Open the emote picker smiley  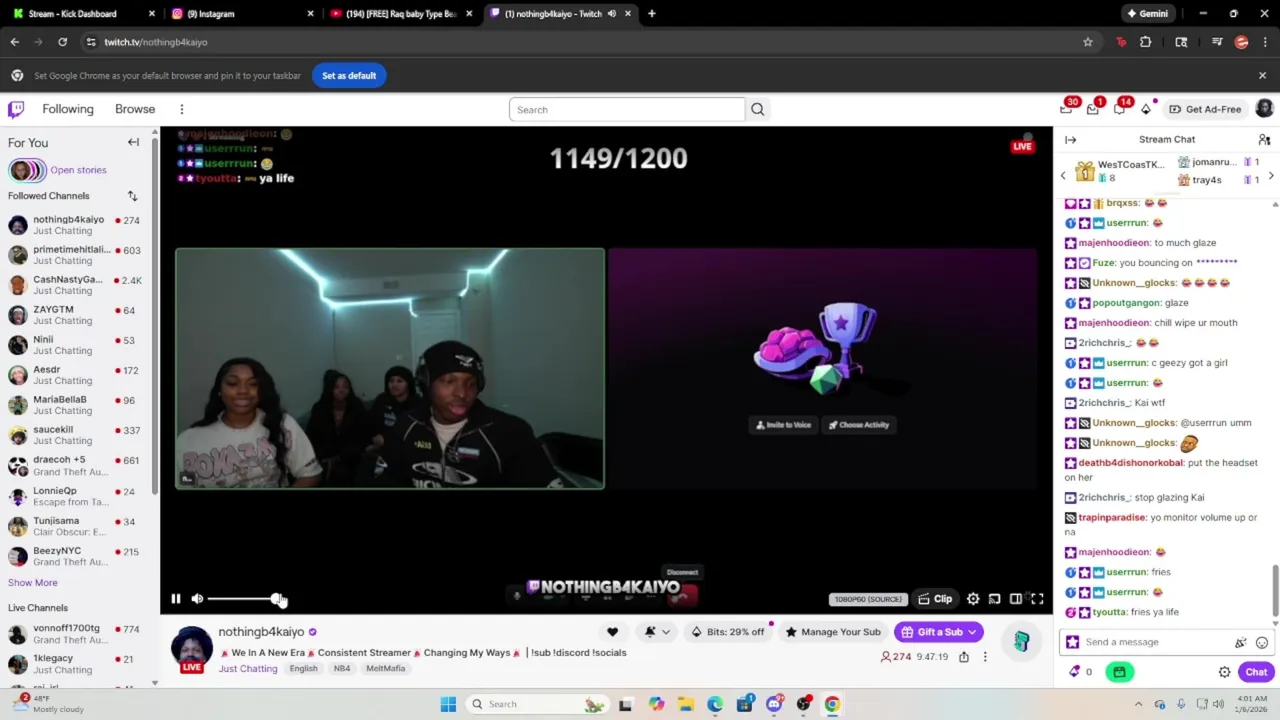click(1262, 642)
